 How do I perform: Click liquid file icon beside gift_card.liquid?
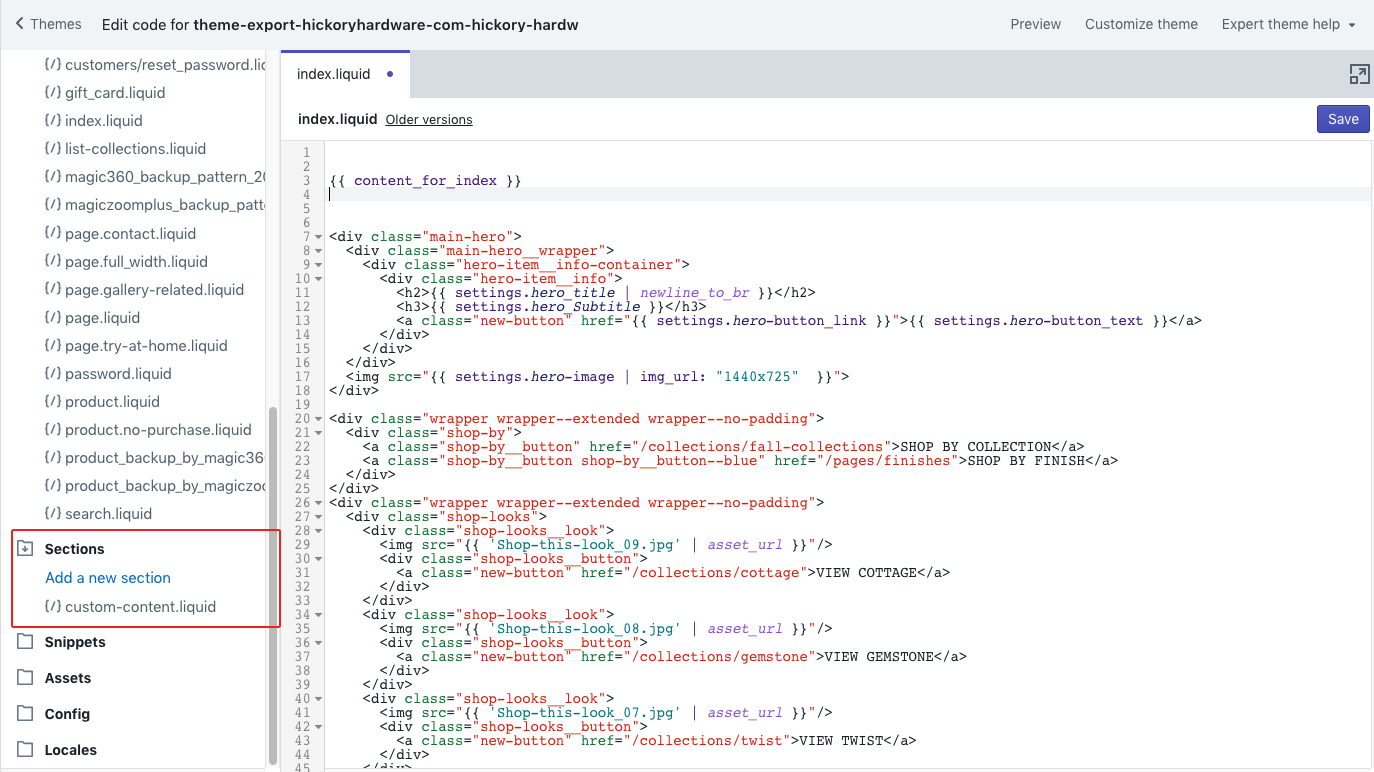click(53, 92)
